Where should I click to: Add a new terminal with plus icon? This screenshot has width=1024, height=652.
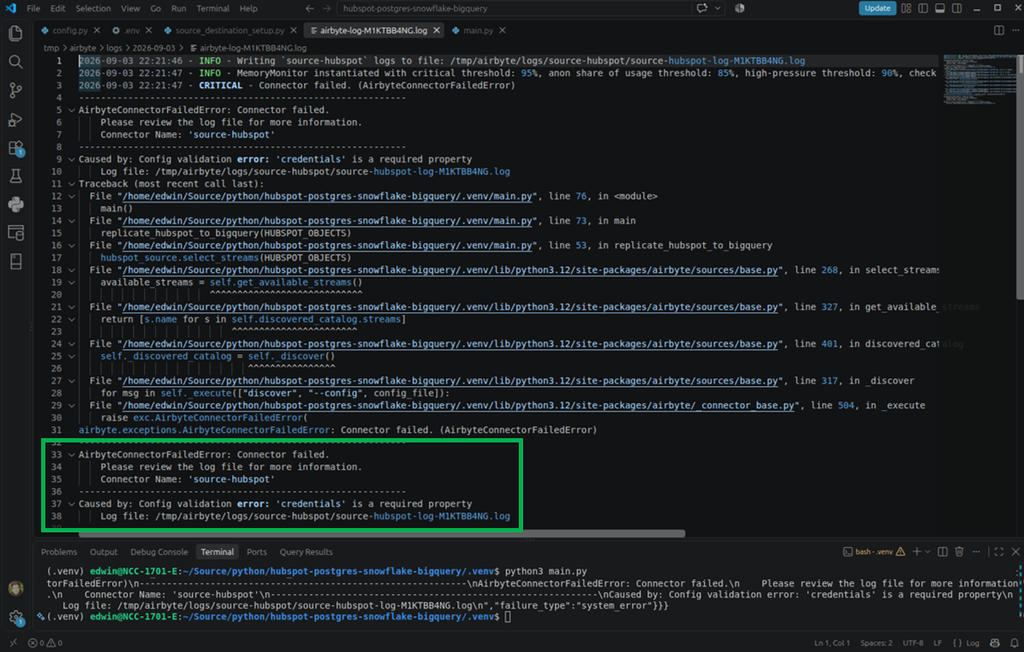coord(916,551)
